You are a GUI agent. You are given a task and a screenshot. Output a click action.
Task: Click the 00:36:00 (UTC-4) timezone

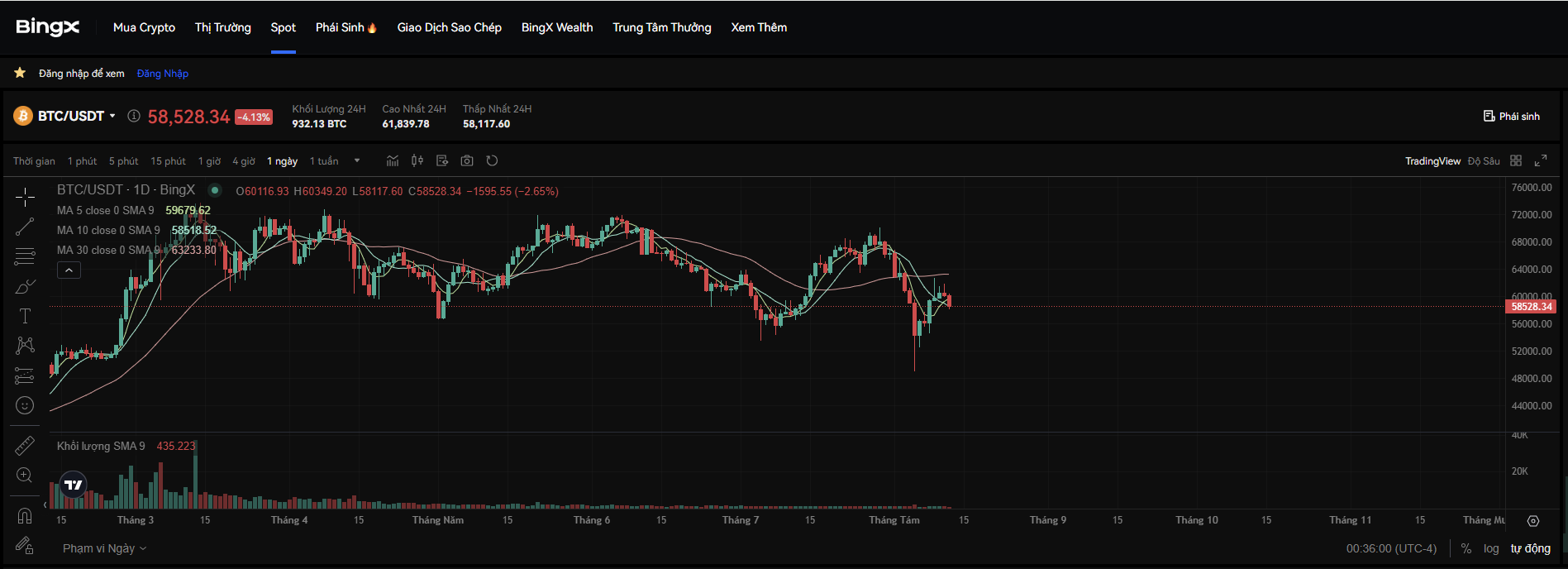[x=1391, y=548]
